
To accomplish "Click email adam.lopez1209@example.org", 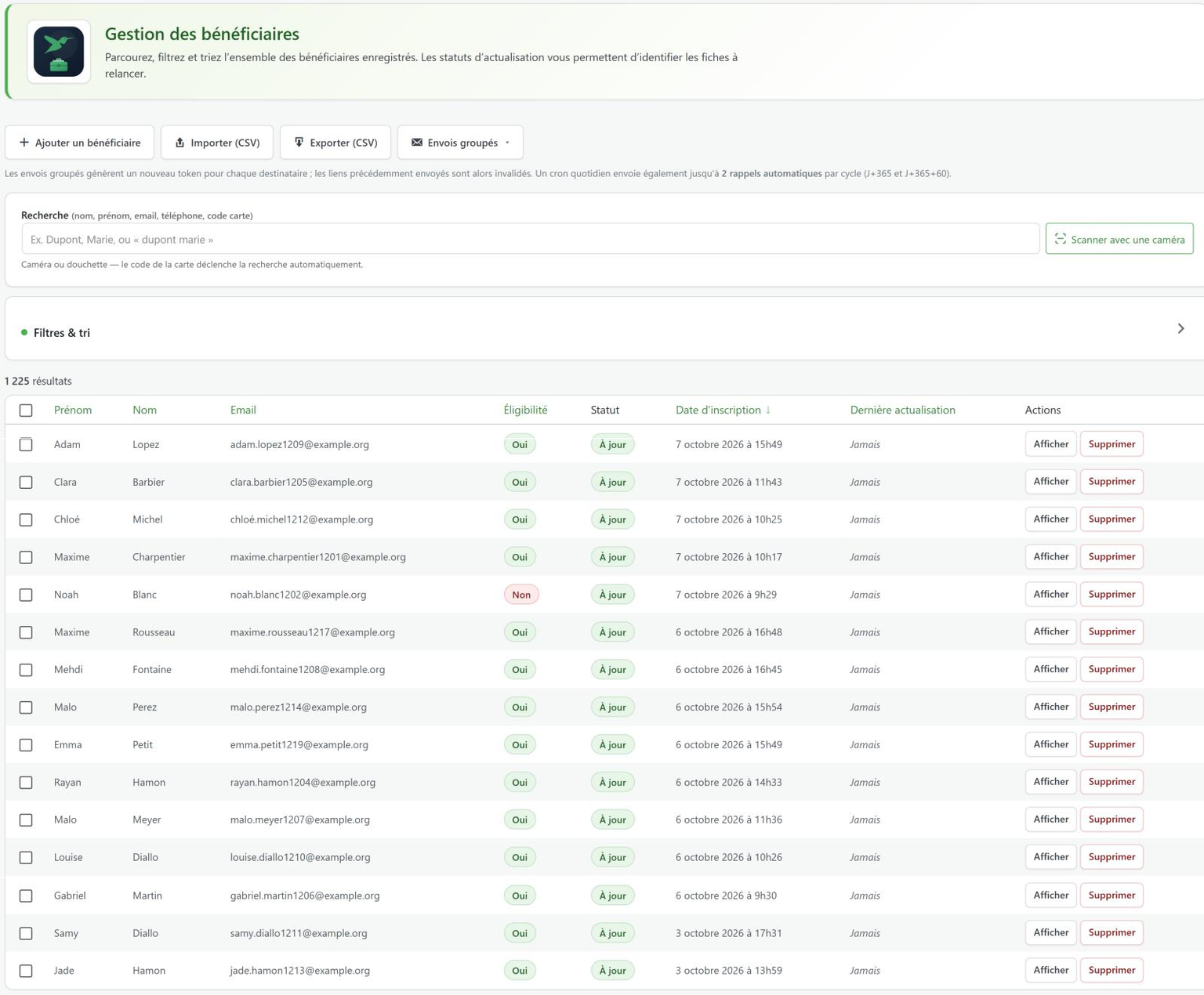I will coord(299,444).
